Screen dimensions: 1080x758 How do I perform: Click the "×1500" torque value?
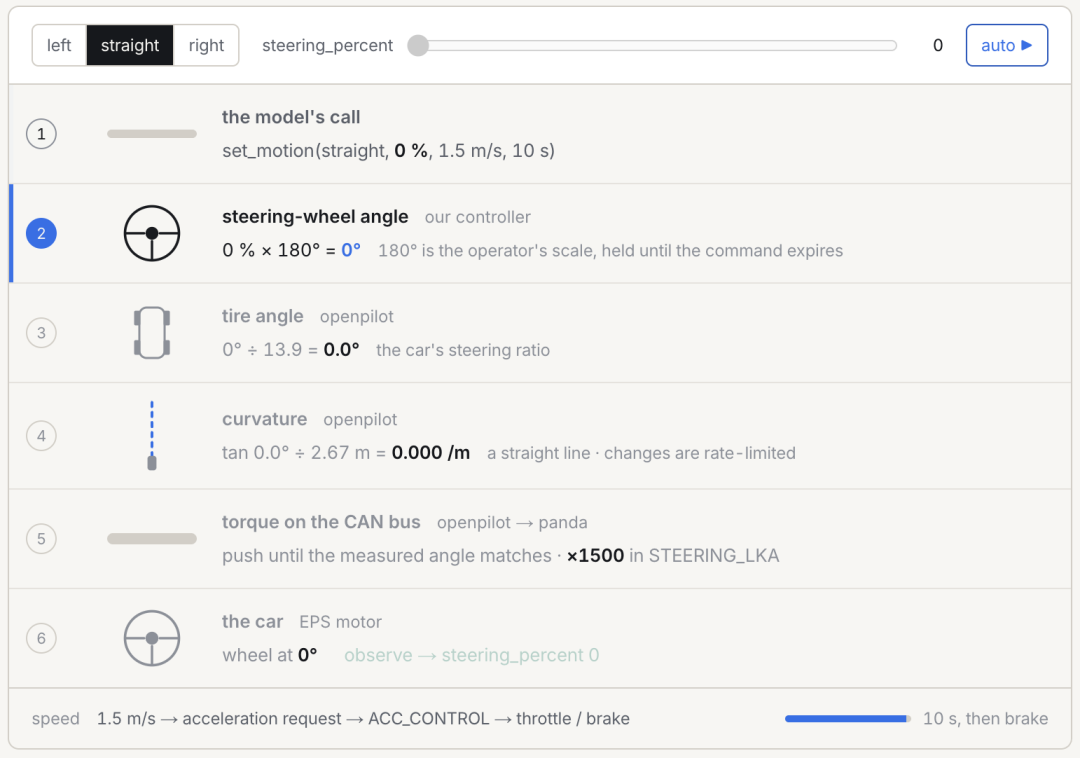coord(595,556)
